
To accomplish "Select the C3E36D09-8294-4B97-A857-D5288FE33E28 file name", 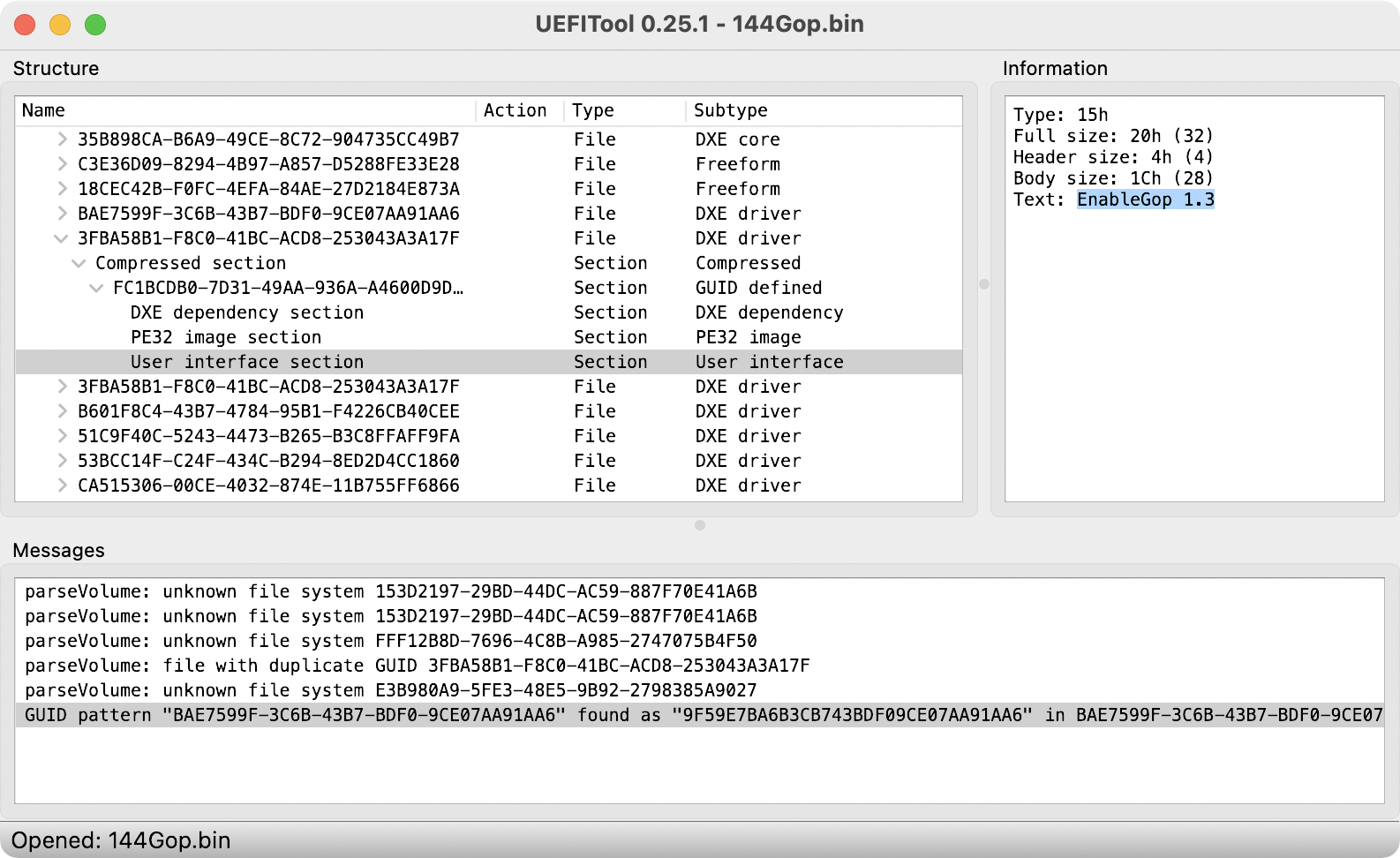I will click(x=268, y=164).
